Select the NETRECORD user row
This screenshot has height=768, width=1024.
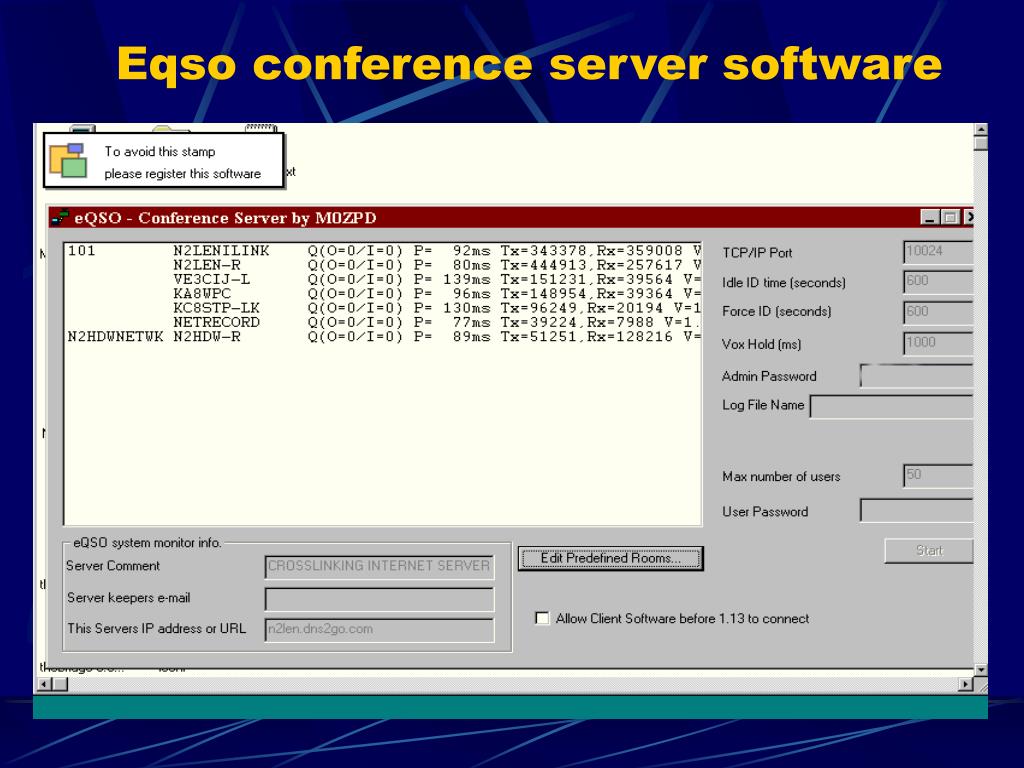tap(384, 323)
